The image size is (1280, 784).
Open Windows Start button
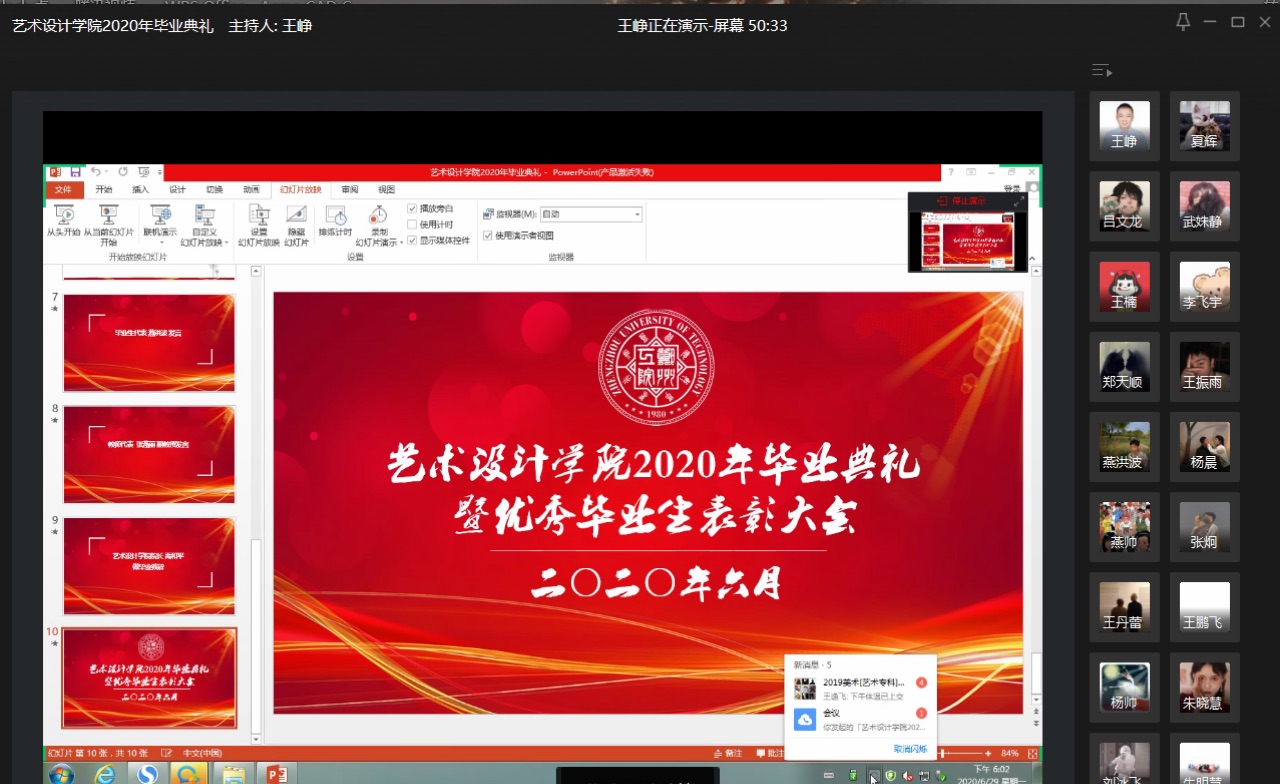pos(61,773)
